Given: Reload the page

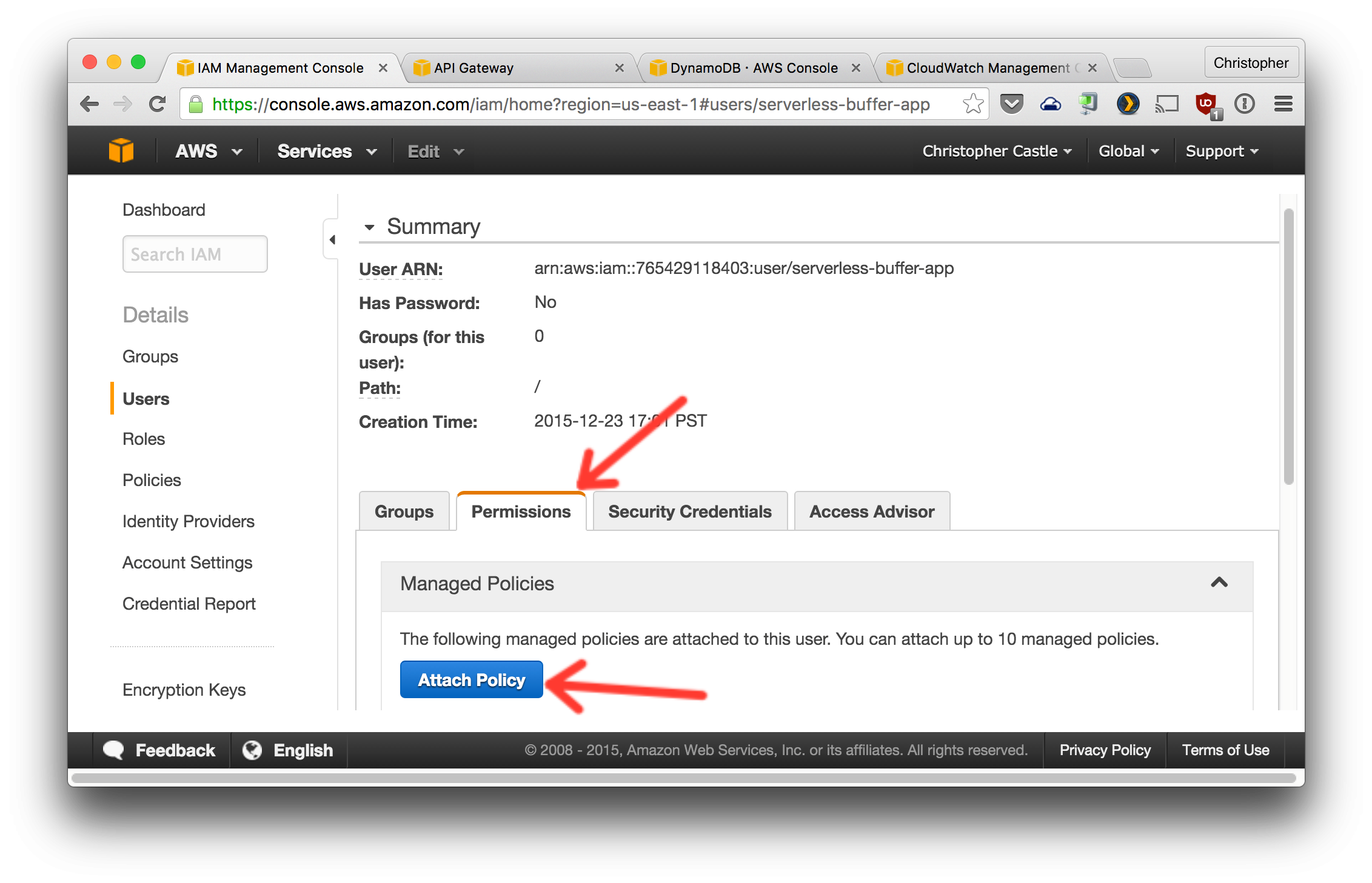Looking at the screenshot, I should [158, 104].
